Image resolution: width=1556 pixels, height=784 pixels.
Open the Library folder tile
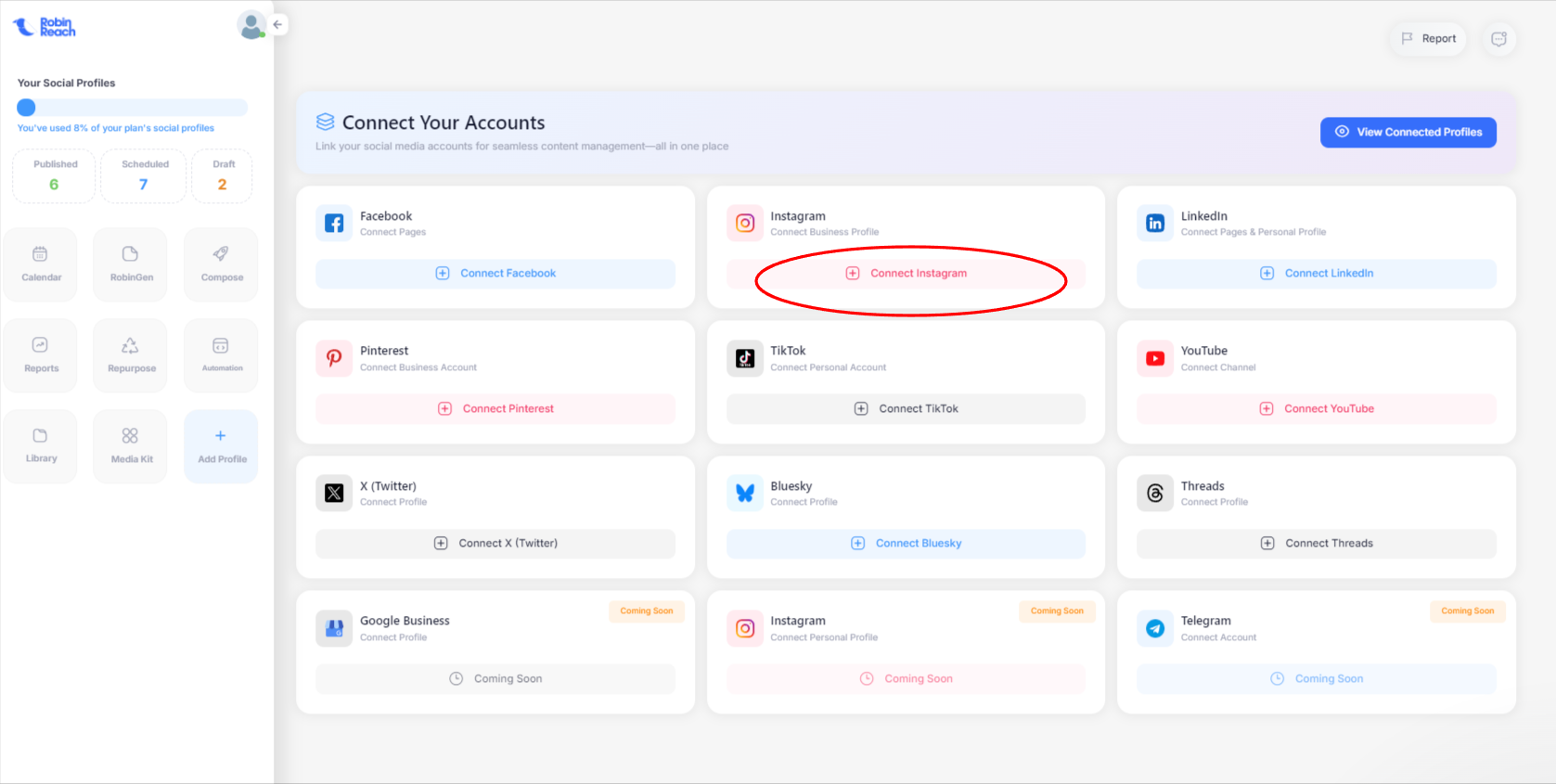pos(41,446)
